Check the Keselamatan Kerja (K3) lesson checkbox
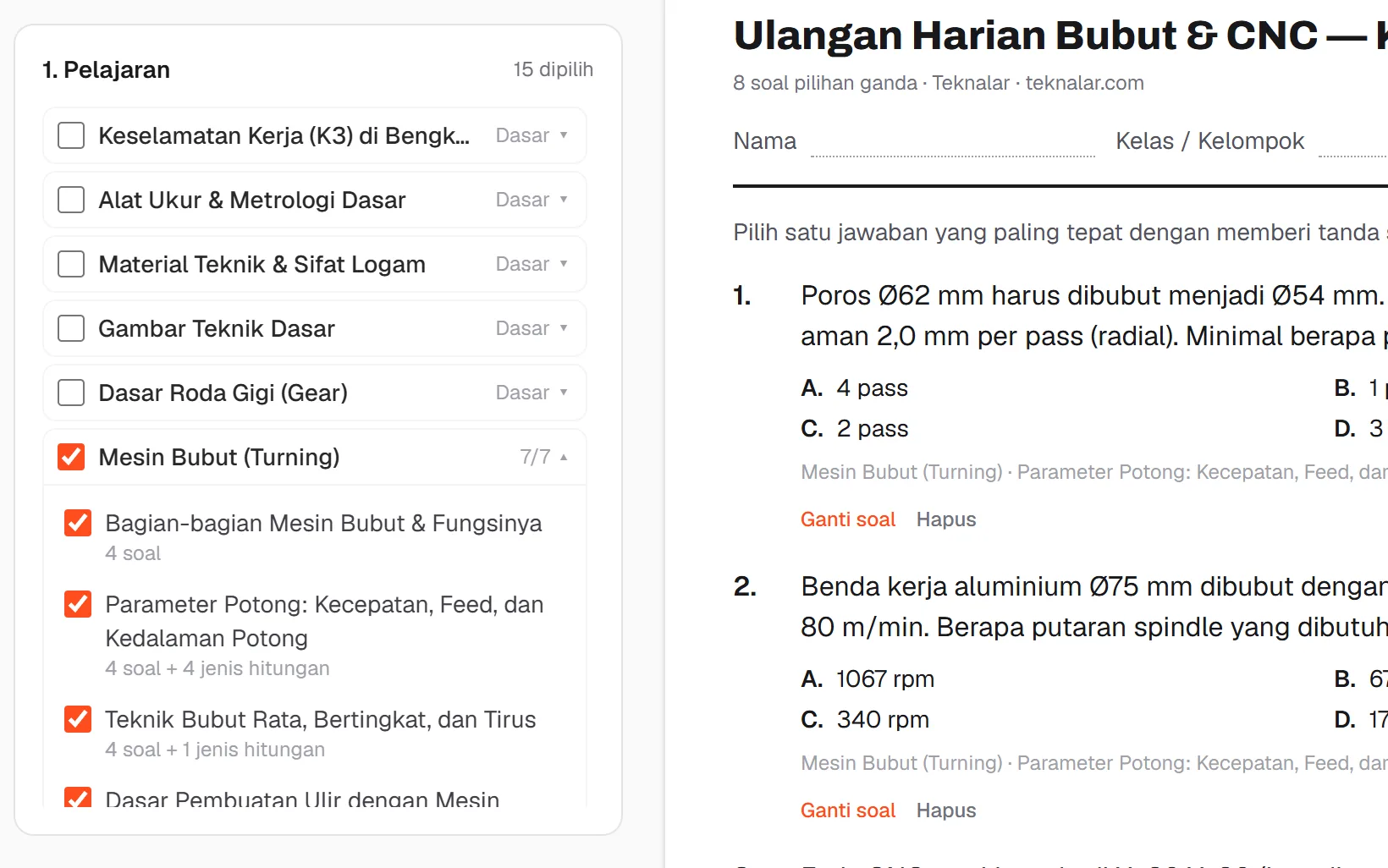1388x868 pixels. [x=71, y=135]
